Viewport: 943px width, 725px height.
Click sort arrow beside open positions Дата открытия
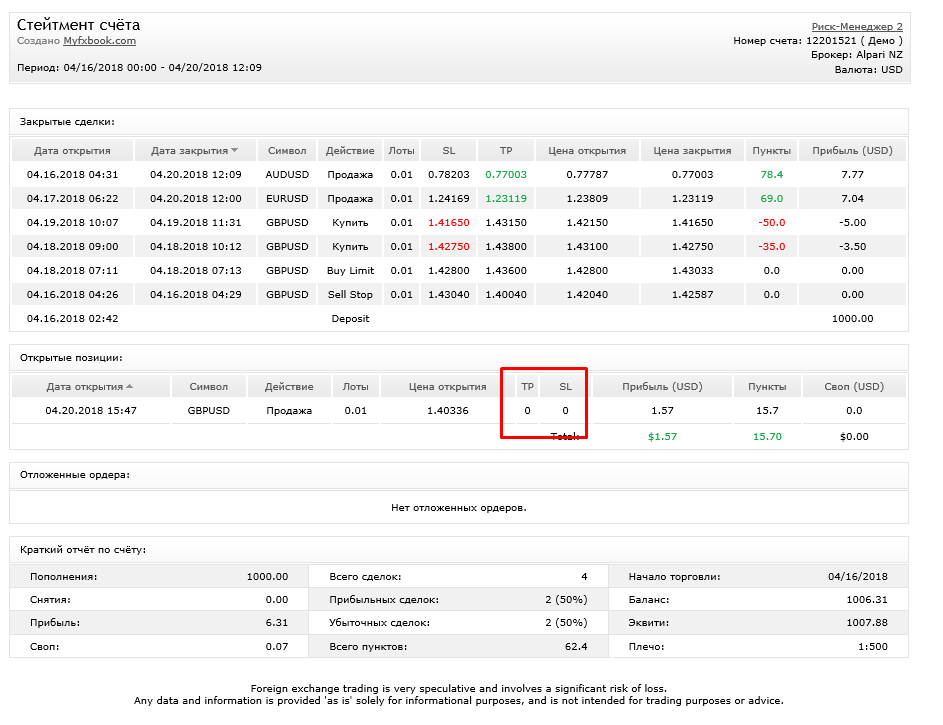coord(129,386)
